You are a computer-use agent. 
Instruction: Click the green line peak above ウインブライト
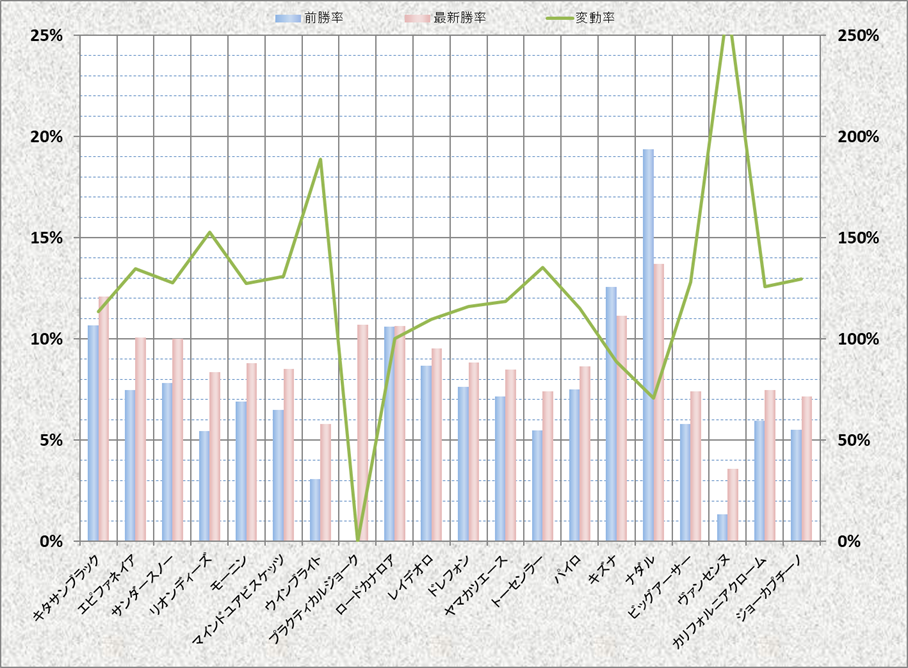tap(320, 160)
